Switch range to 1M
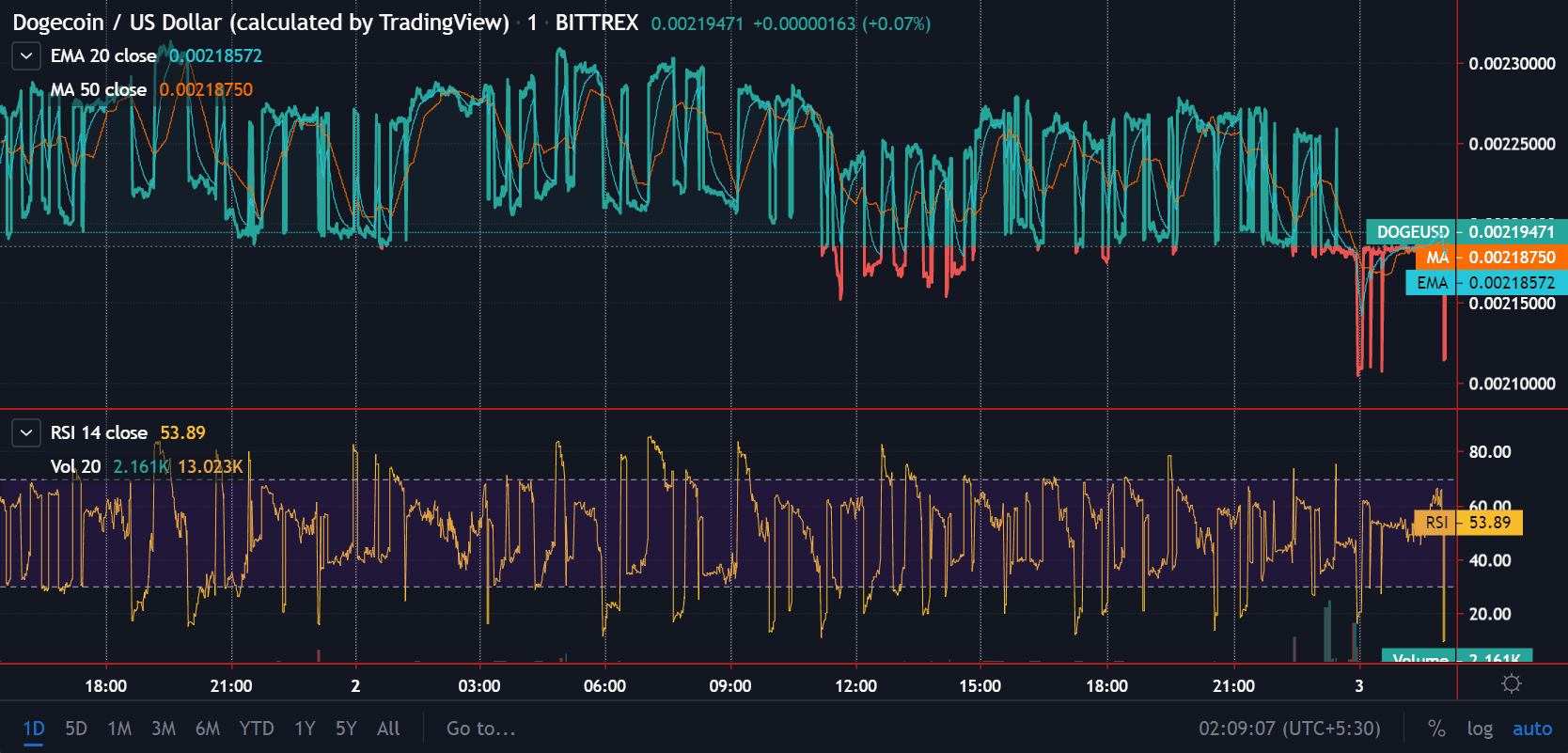Viewport: 1568px width, 753px height. pos(119,729)
